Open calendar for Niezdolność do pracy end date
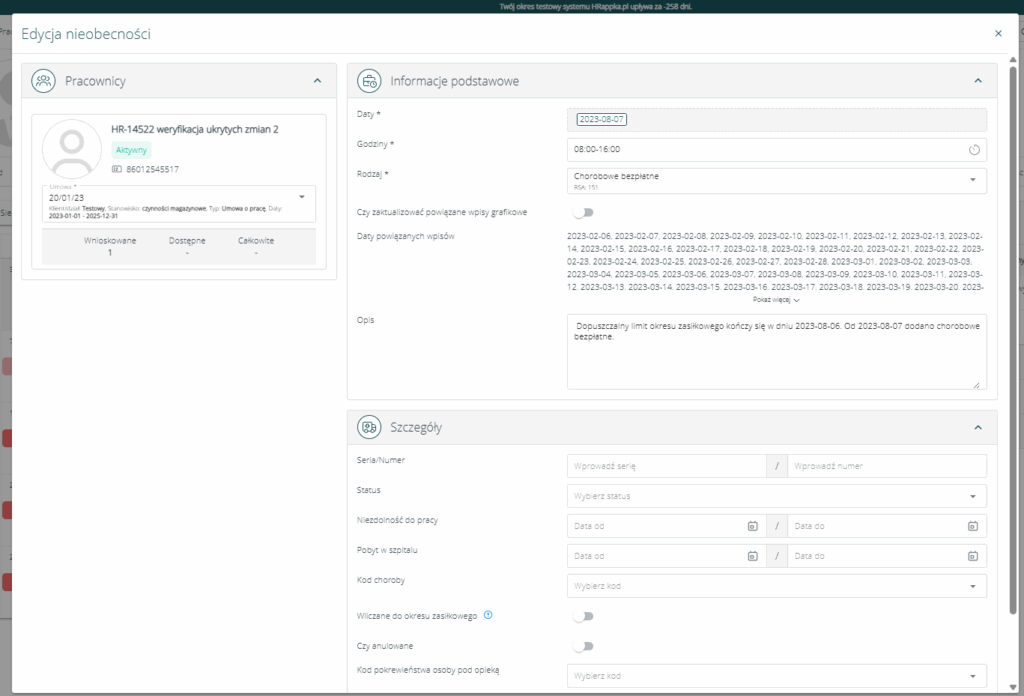 tap(971, 526)
